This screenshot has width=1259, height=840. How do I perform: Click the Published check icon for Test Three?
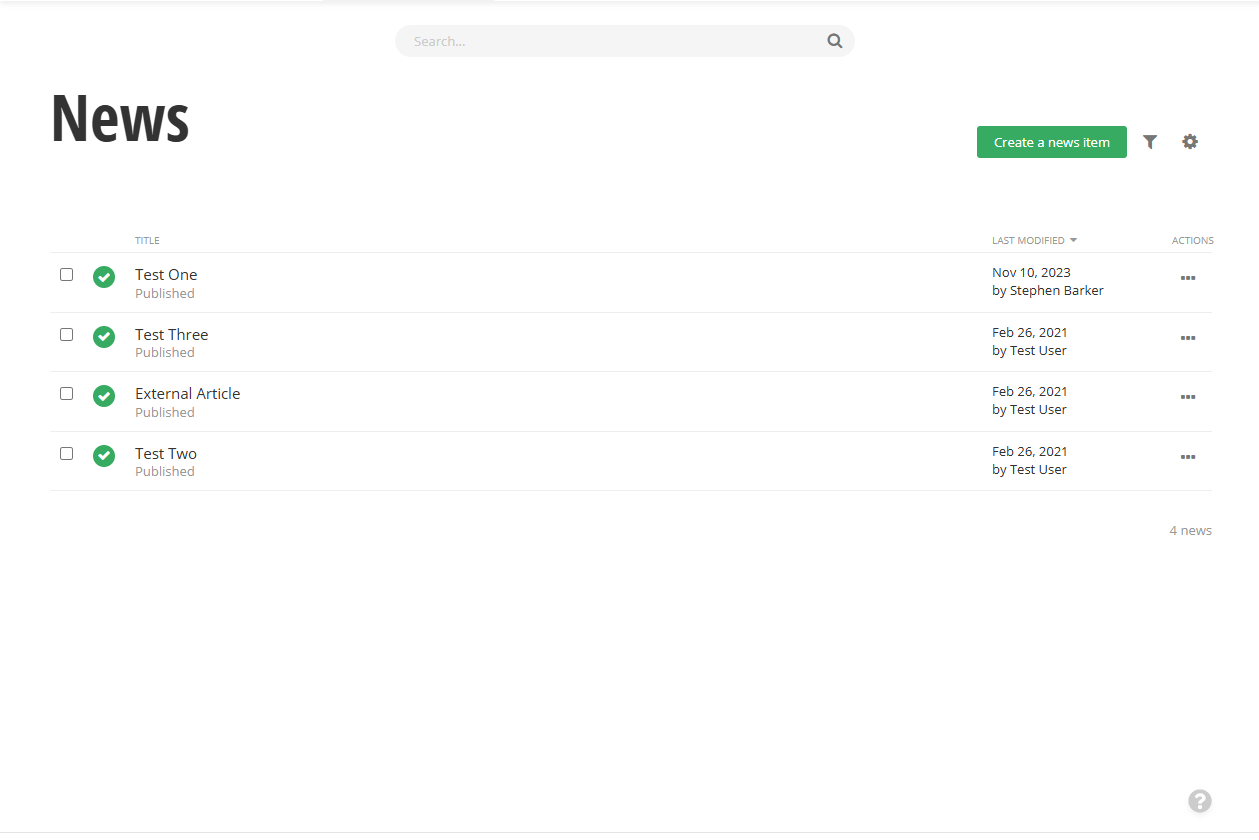(x=104, y=337)
